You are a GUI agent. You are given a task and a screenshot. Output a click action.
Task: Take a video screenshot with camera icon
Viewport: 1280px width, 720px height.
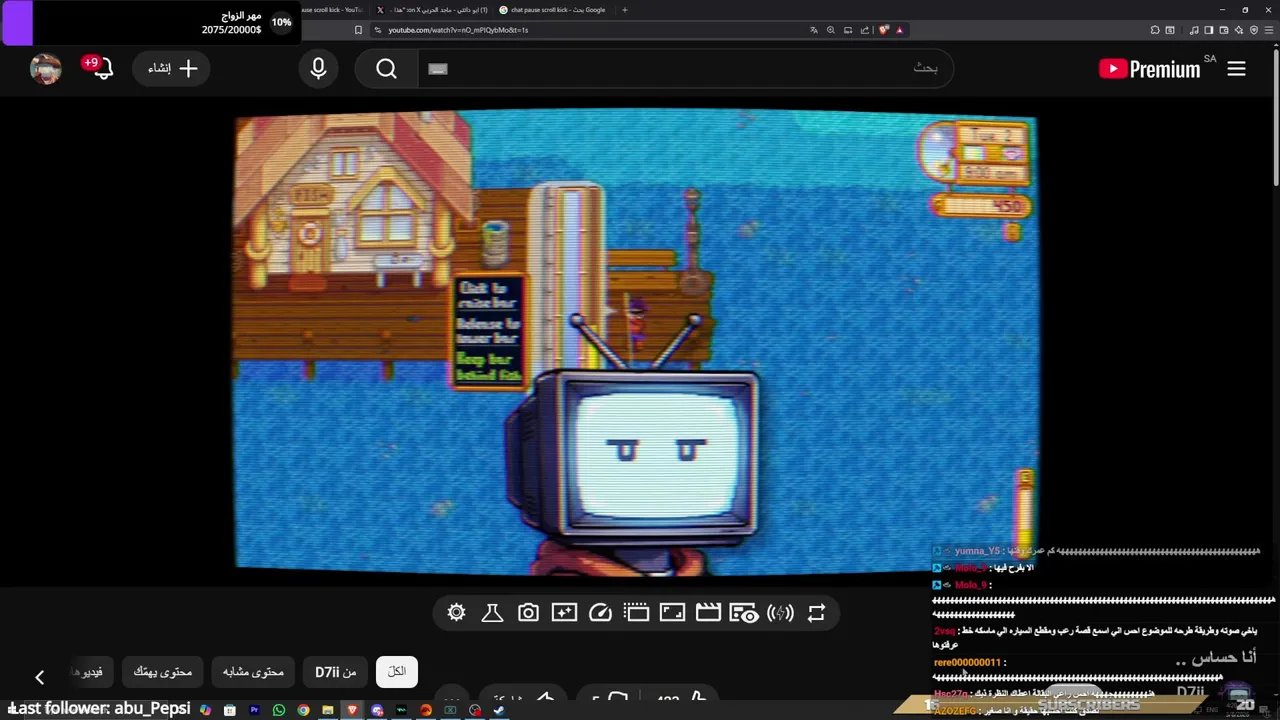[528, 613]
